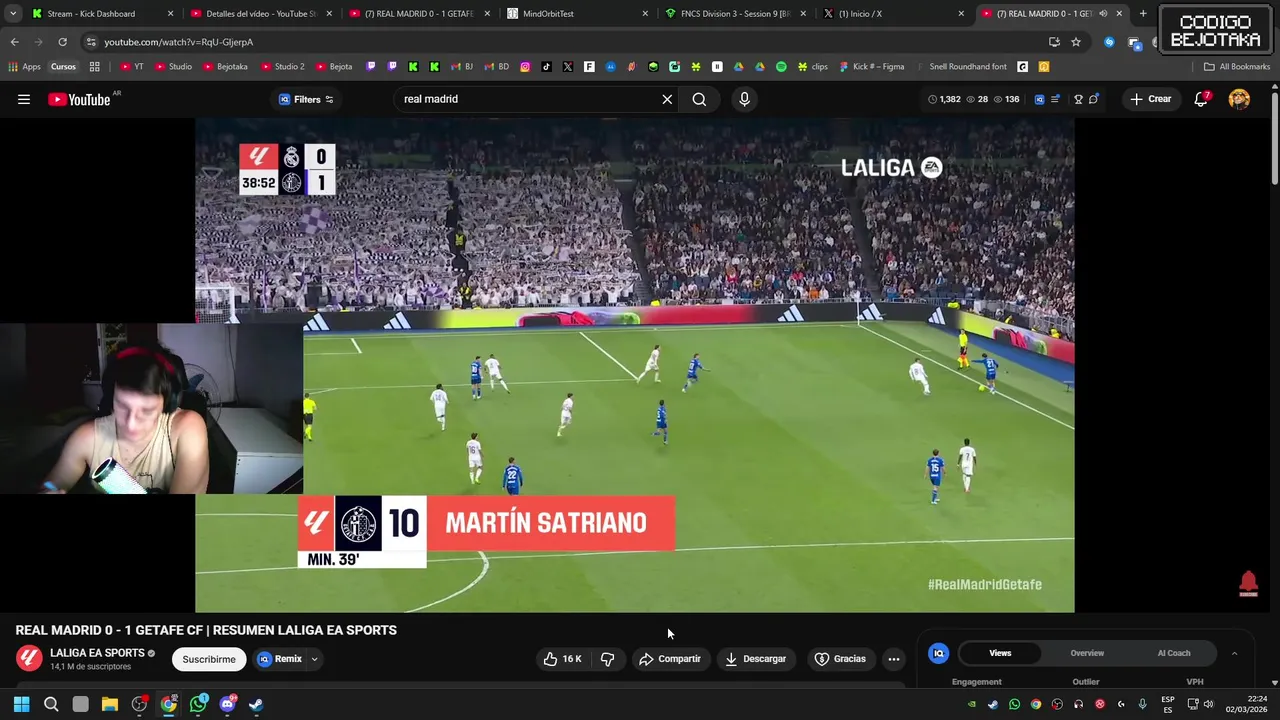Click the Gracias button
The image size is (1280, 720).
[x=840, y=659]
